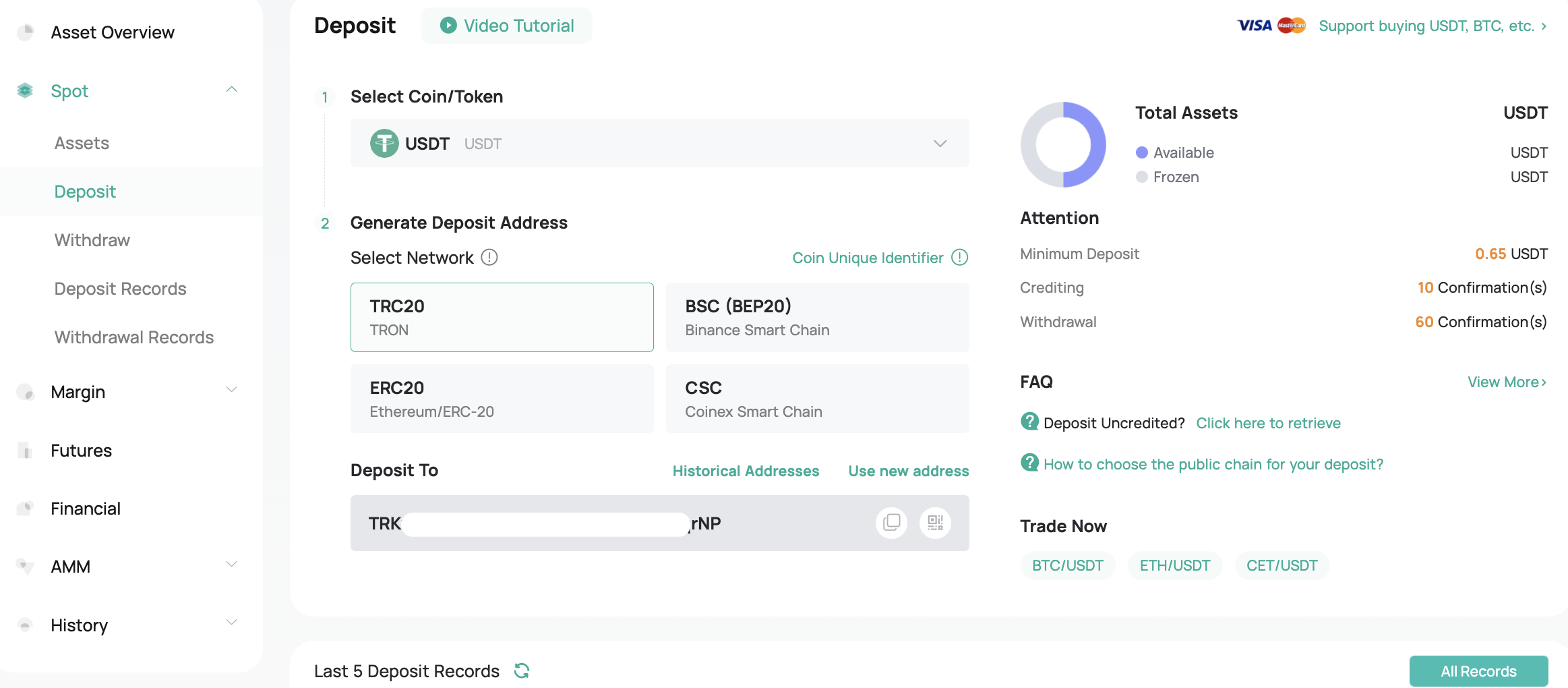The height and width of the screenshot is (688, 1568).
Task: Click the Frozen gray legend dot
Action: (x=1142, y=177)
